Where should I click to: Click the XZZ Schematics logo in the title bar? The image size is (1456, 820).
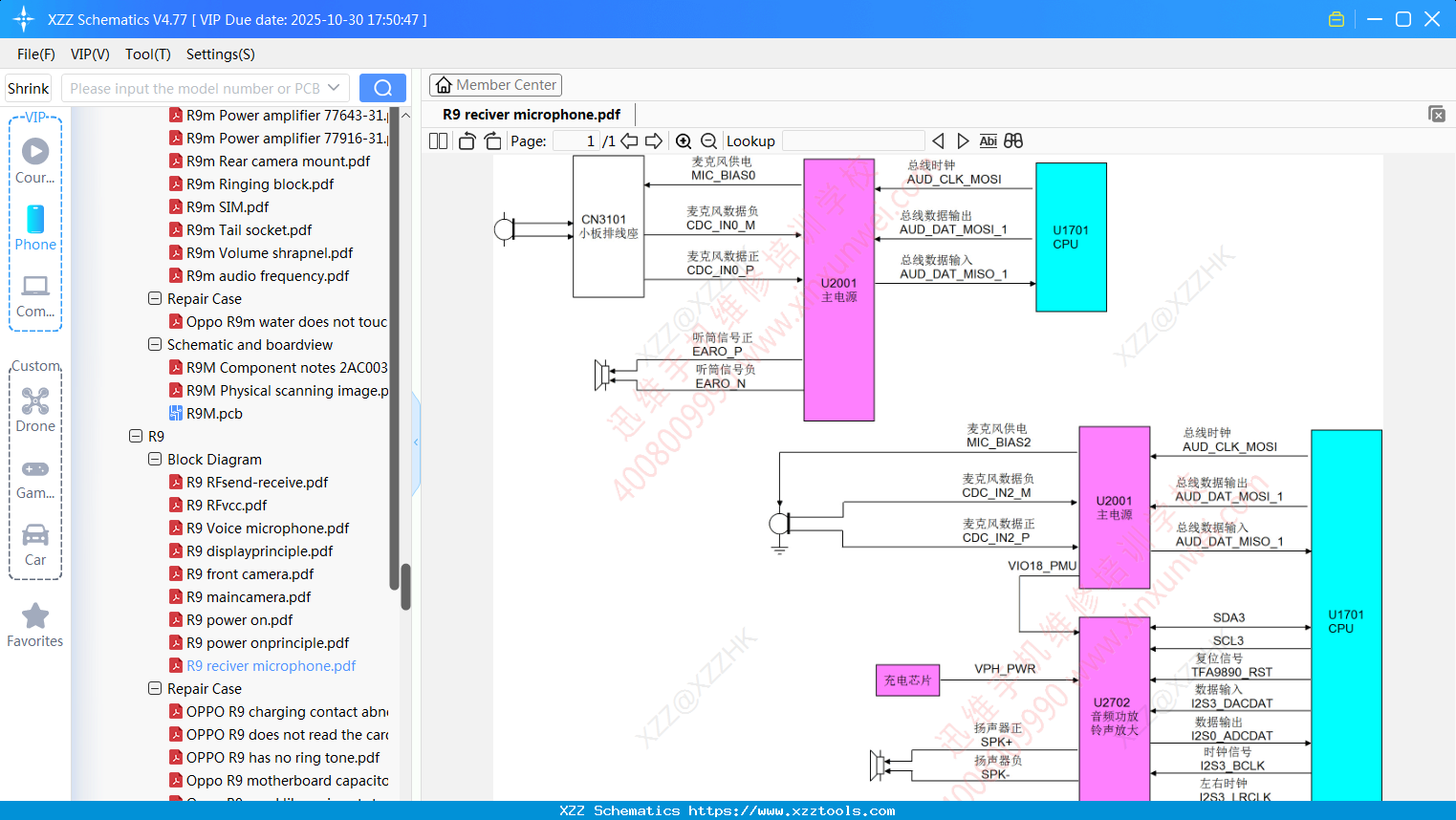pos(24,19)
